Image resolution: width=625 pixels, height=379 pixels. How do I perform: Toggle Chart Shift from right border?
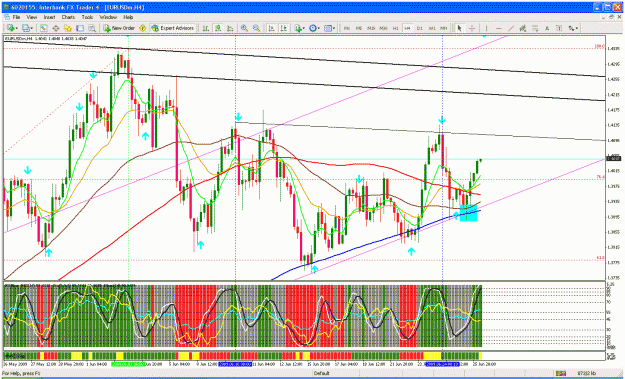pos(283,28)
